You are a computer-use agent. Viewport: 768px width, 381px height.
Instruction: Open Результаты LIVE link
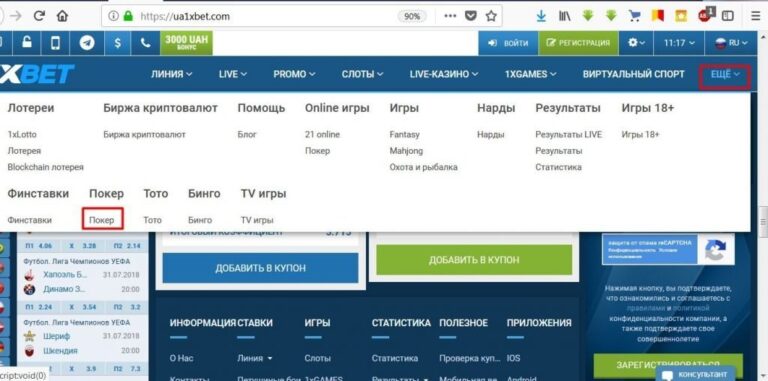click(x=569, y=134)
